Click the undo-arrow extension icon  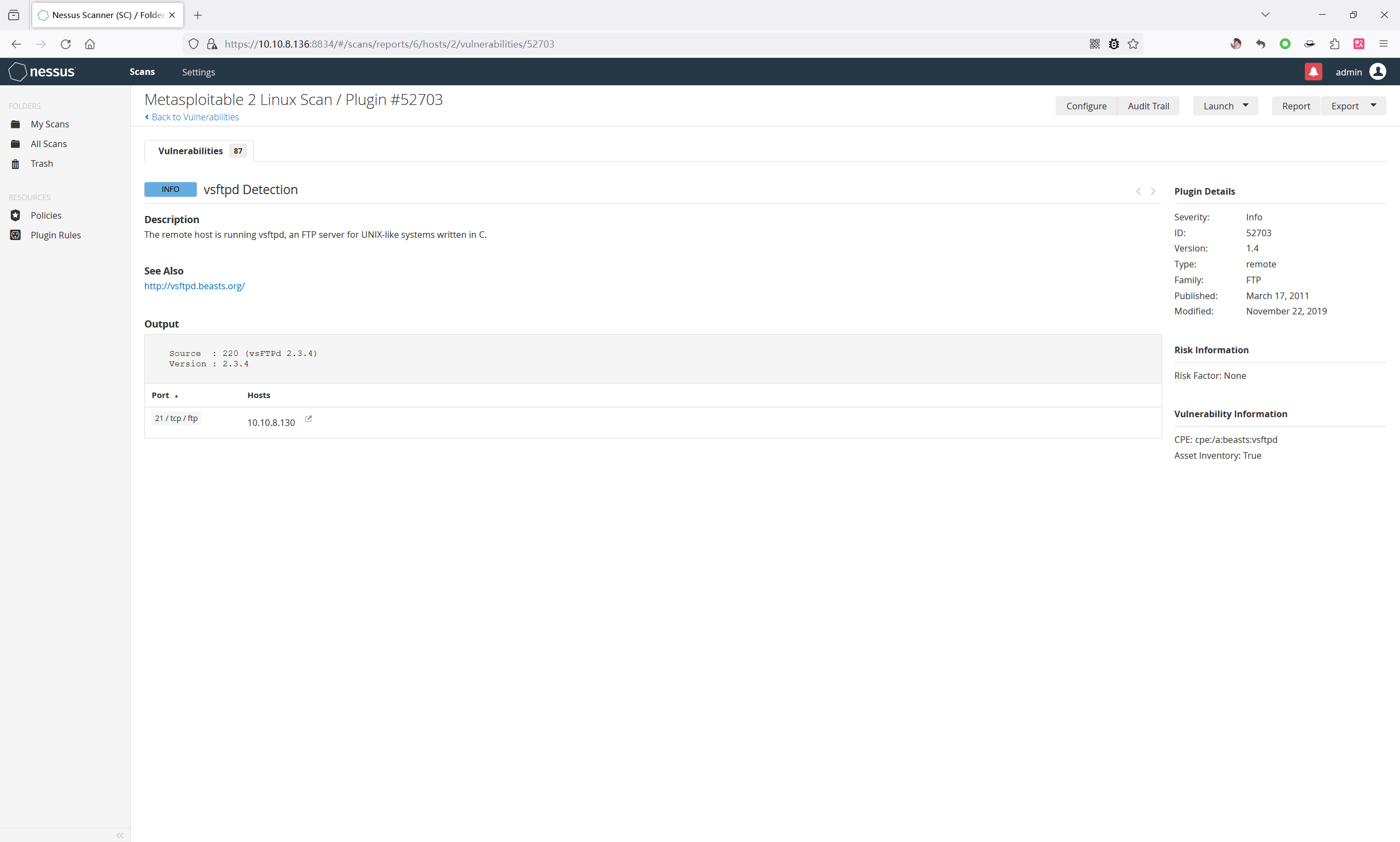(1261, 44)
